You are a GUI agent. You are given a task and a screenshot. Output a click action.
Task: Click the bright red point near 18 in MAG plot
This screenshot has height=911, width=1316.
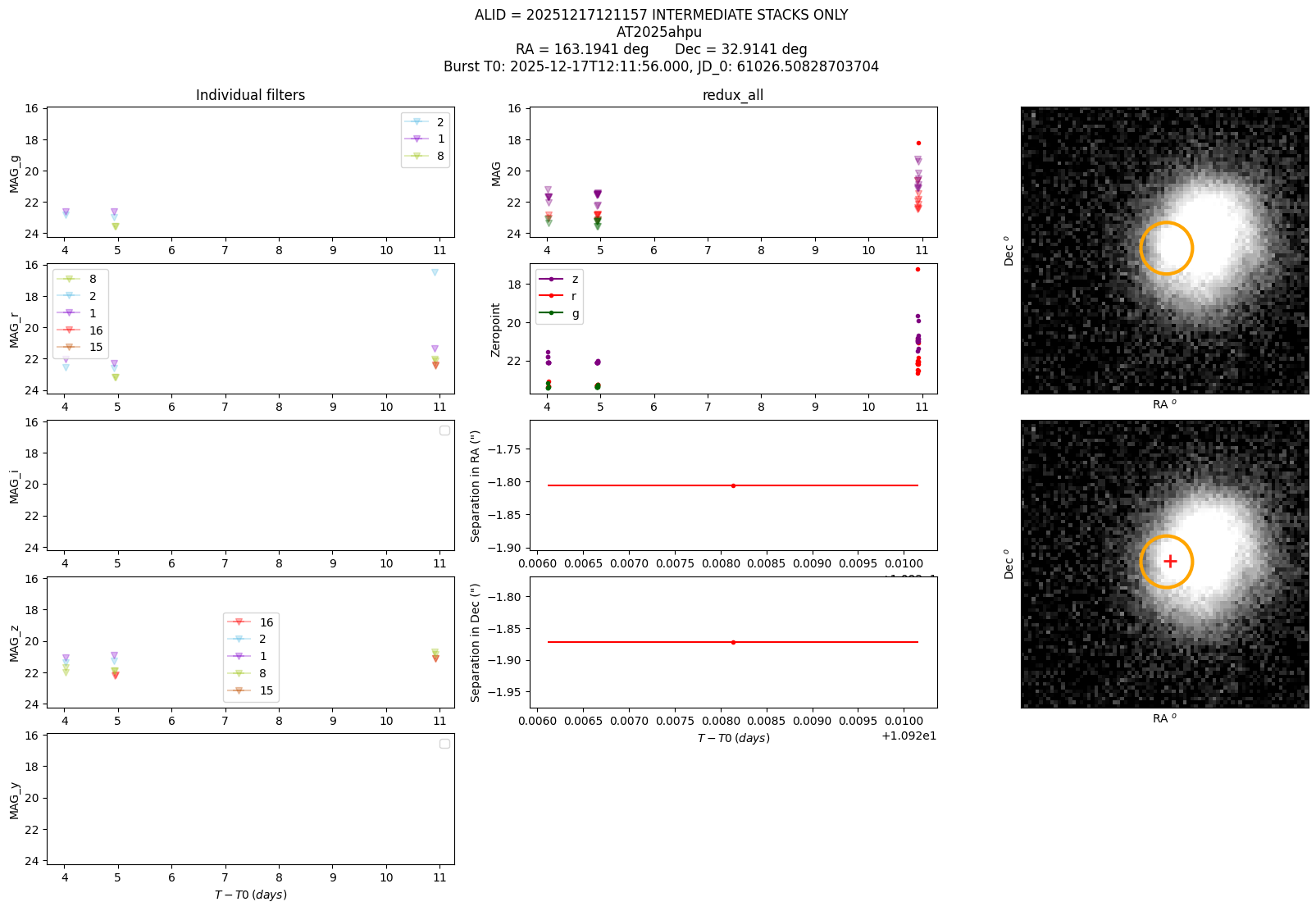(918, 143)
